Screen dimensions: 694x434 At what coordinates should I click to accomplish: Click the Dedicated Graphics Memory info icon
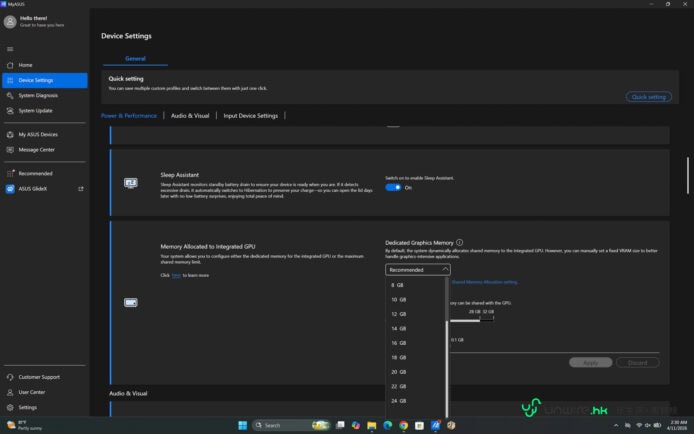[x=459, y=242]
